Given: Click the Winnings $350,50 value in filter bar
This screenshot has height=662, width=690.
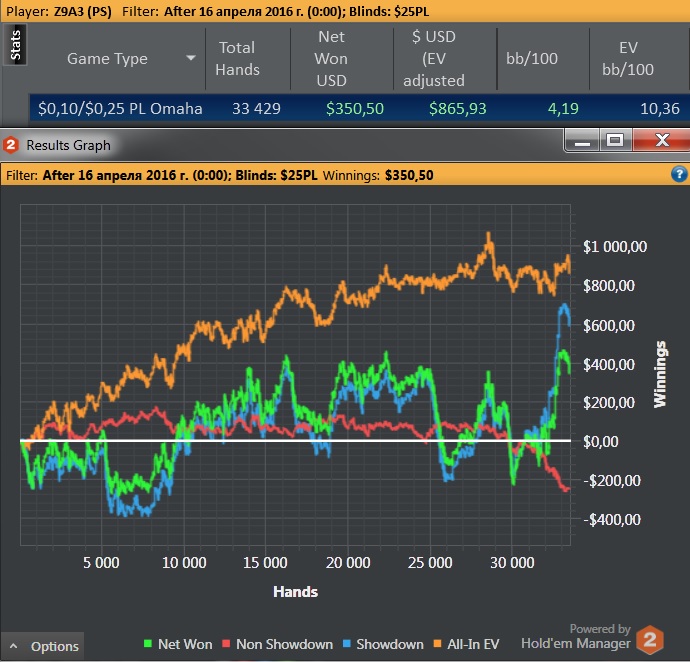Looking at the screenshot, I should click(x=409, y=176).
